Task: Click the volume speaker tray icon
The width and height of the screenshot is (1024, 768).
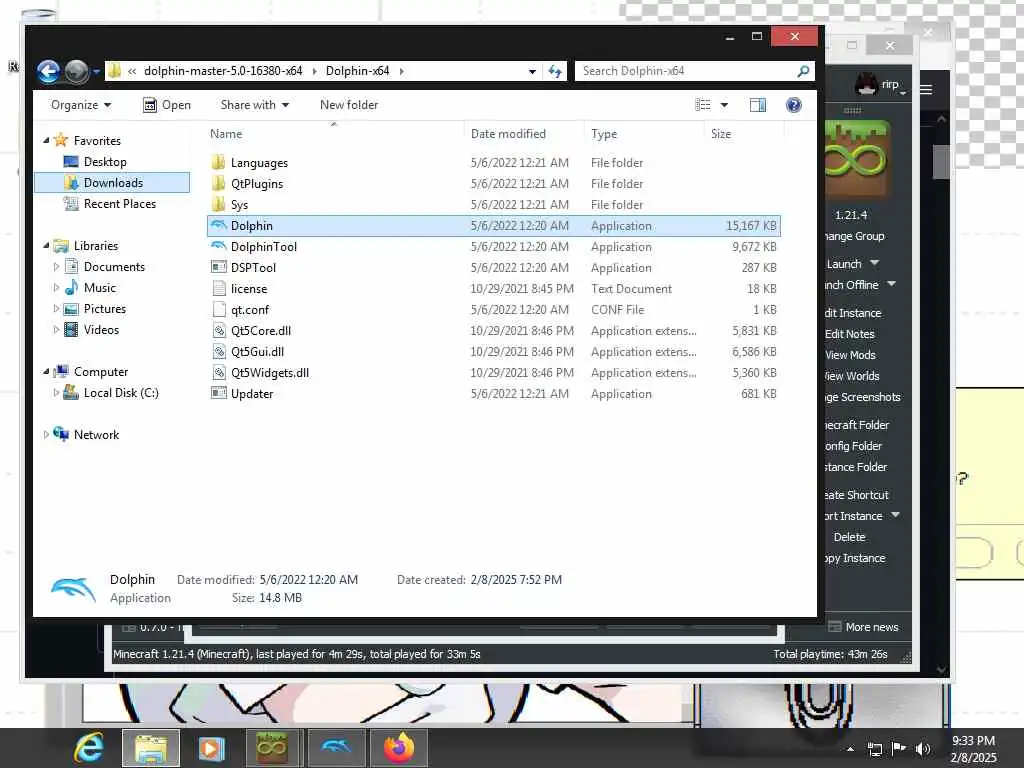Action: (x=922, y=748)
